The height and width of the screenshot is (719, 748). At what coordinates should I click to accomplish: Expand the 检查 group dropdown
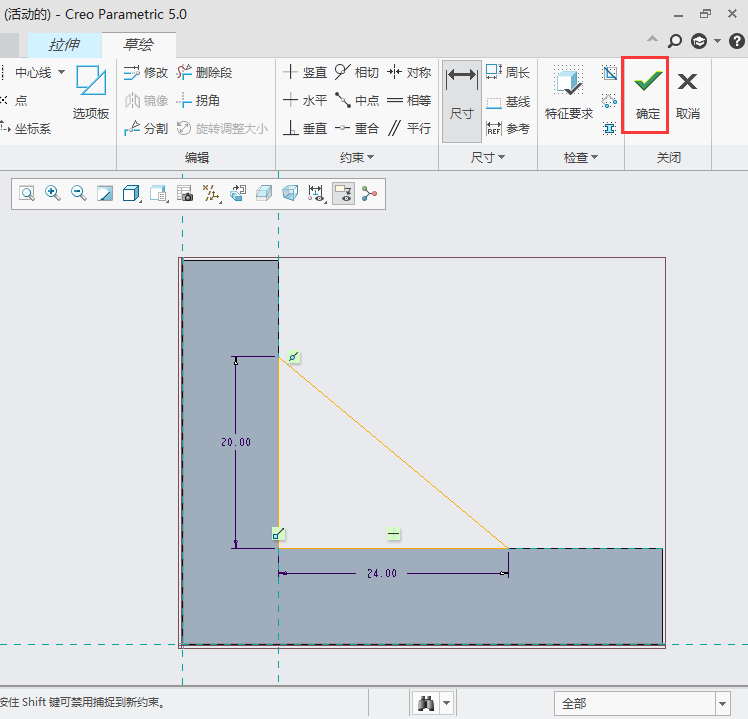click(x=580, y=158)
